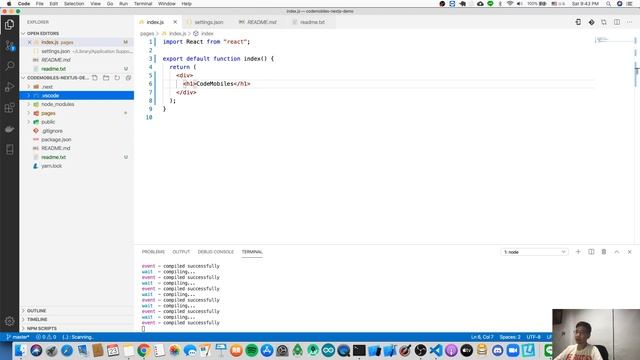
Task: Switch to the settings.json tab
Action: point(208,22)
